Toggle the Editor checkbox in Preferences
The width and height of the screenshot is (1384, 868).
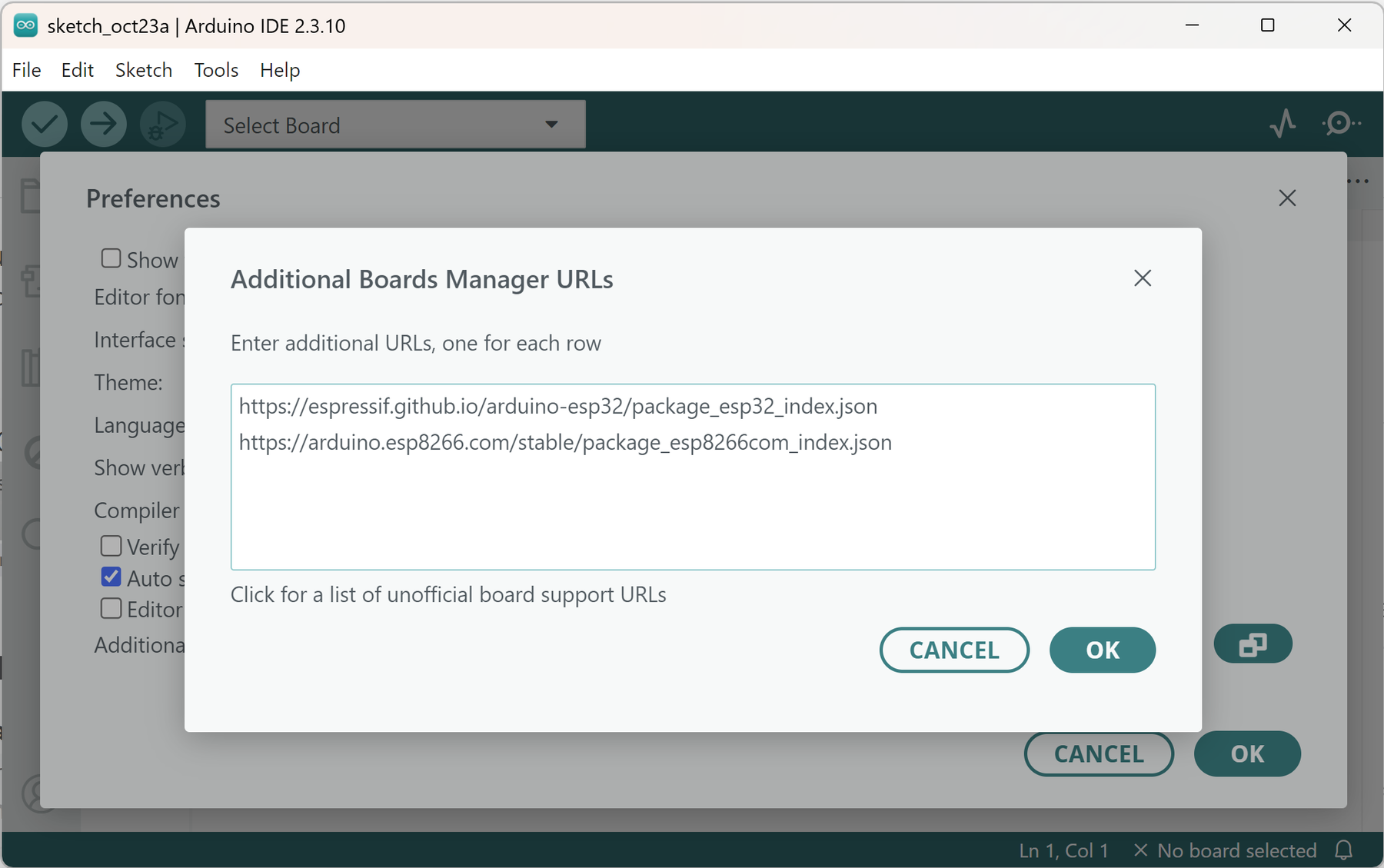111,608
